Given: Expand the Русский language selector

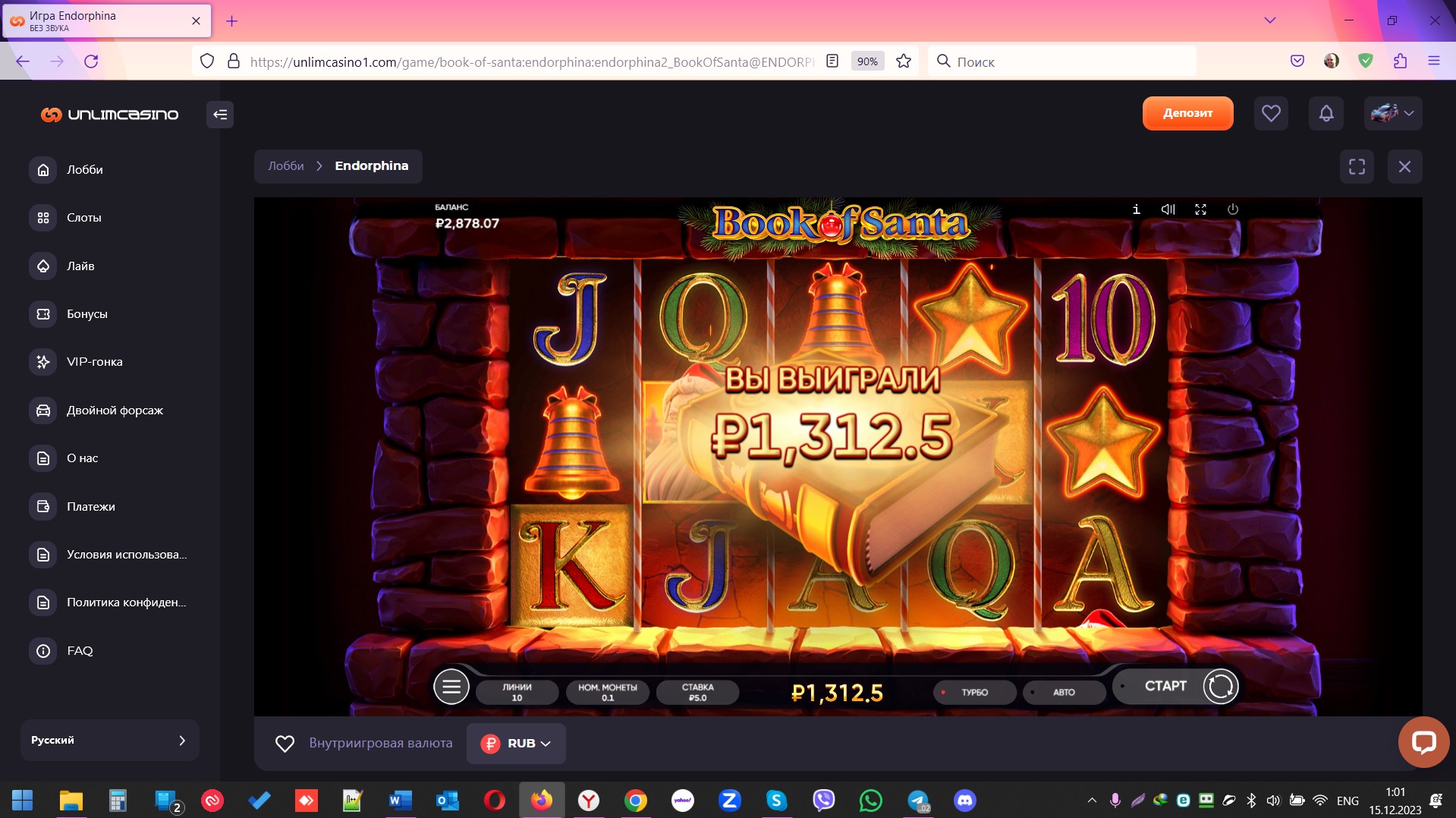Looking at the screenshot, I should (x=109, y=740).
